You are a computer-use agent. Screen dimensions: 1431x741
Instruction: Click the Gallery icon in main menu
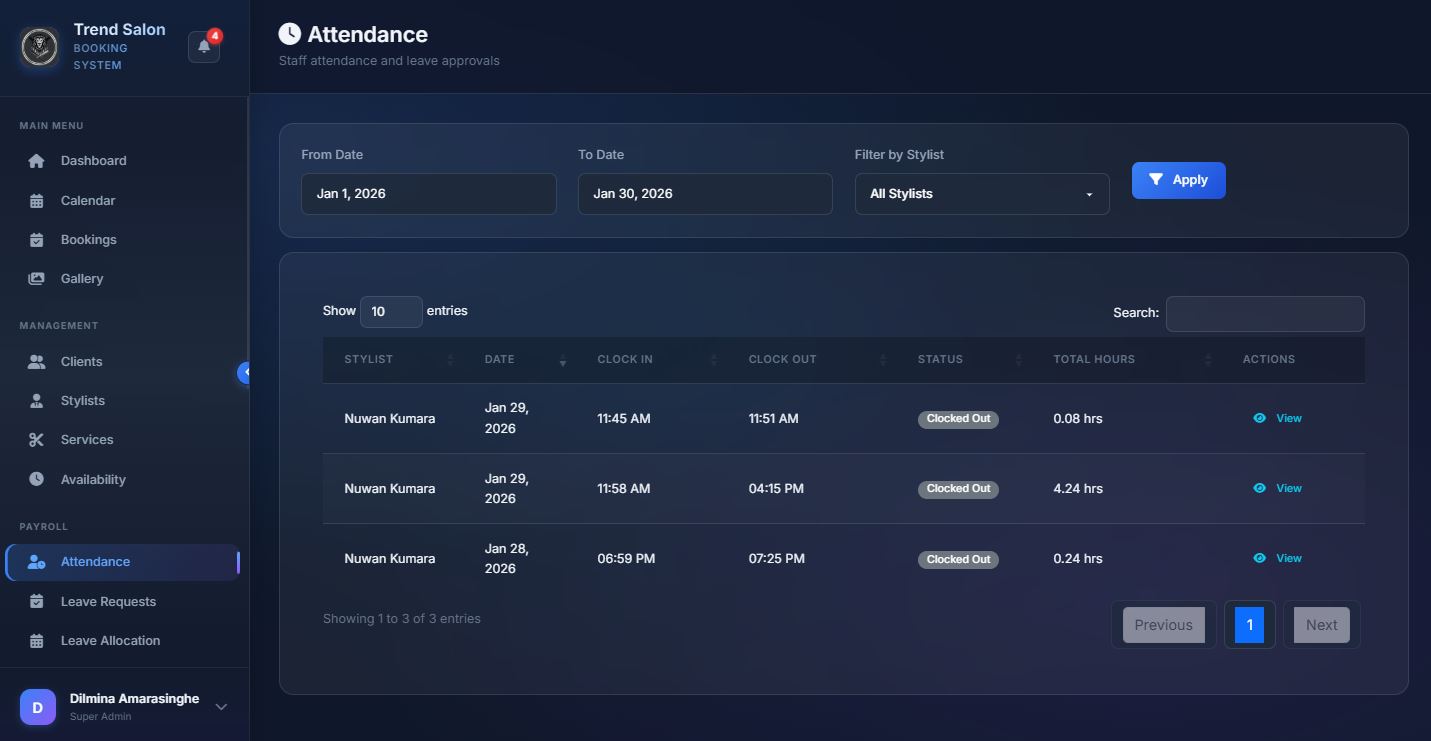pyautogui.click(x=36, y=278)
